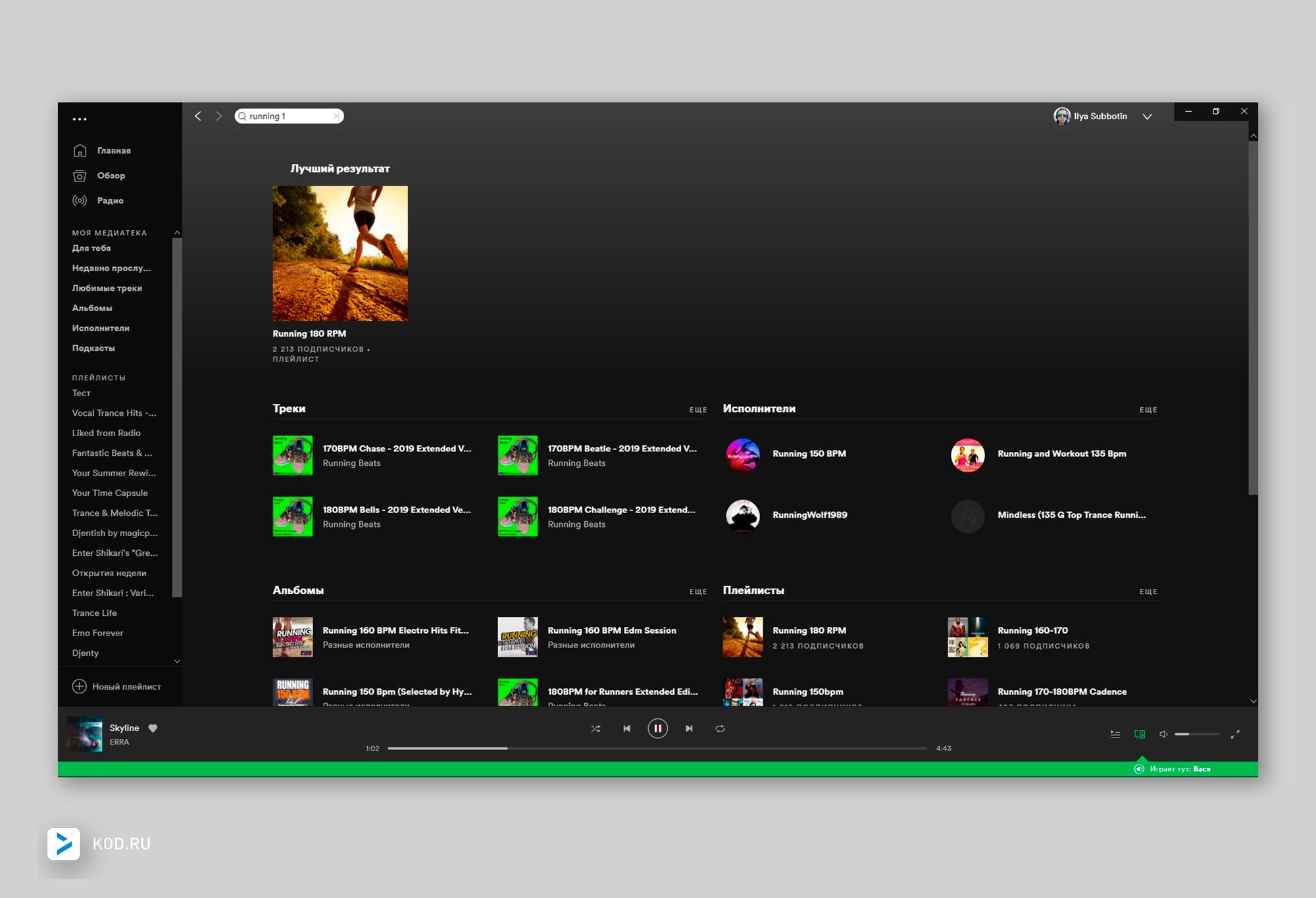Viewport: 1316px width, 898px height.
Task: Expand the user menu chevron
Action: 1147,116
